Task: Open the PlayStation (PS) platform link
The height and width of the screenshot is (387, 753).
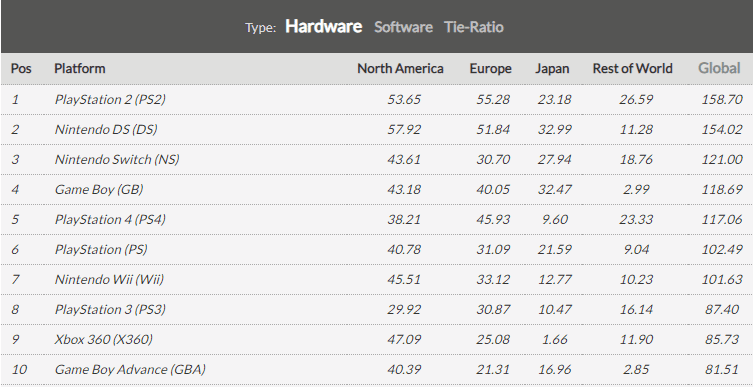Action: [x=101, y=249]
